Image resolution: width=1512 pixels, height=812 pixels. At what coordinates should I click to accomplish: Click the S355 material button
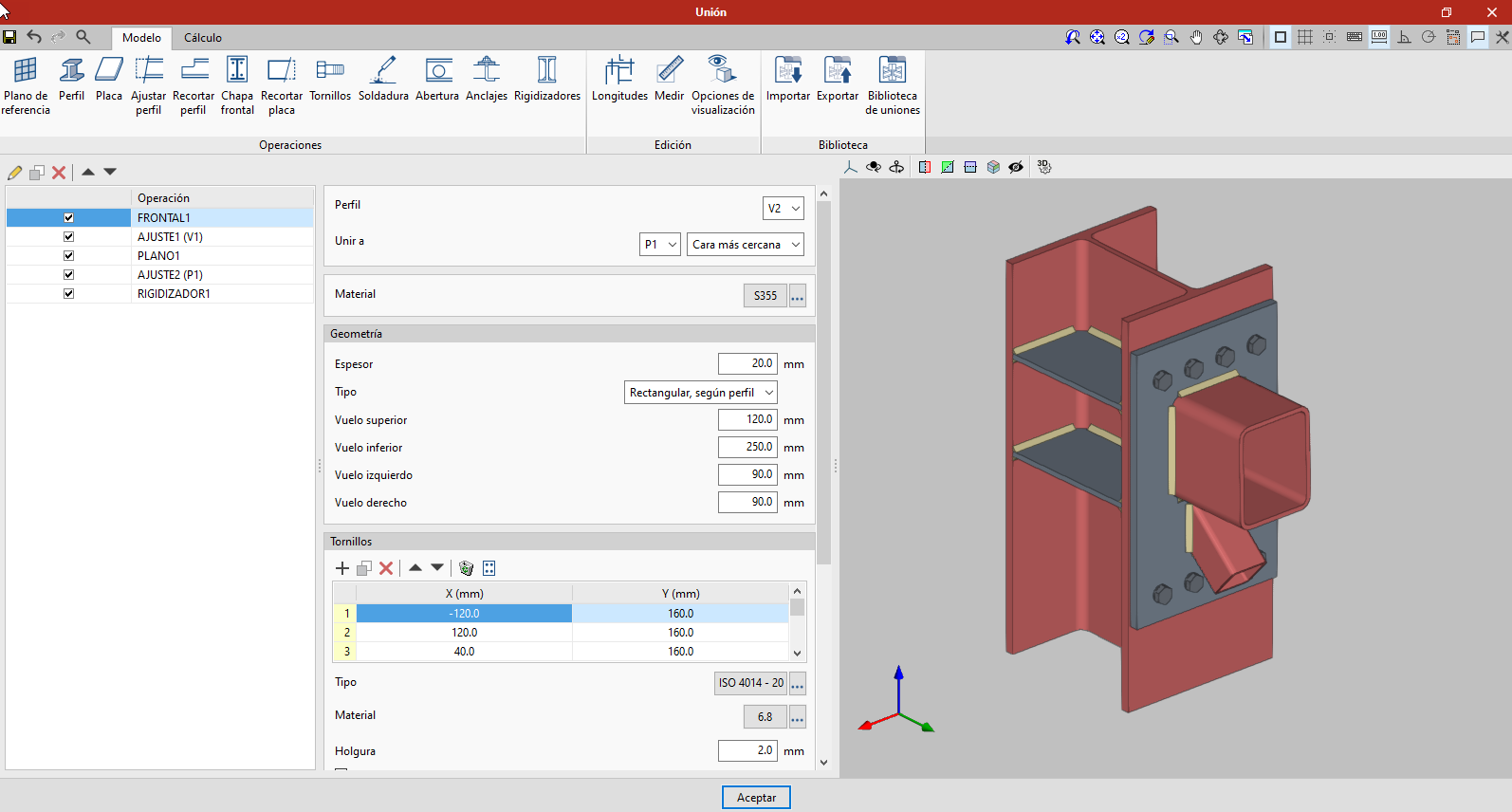click(765, 296)
